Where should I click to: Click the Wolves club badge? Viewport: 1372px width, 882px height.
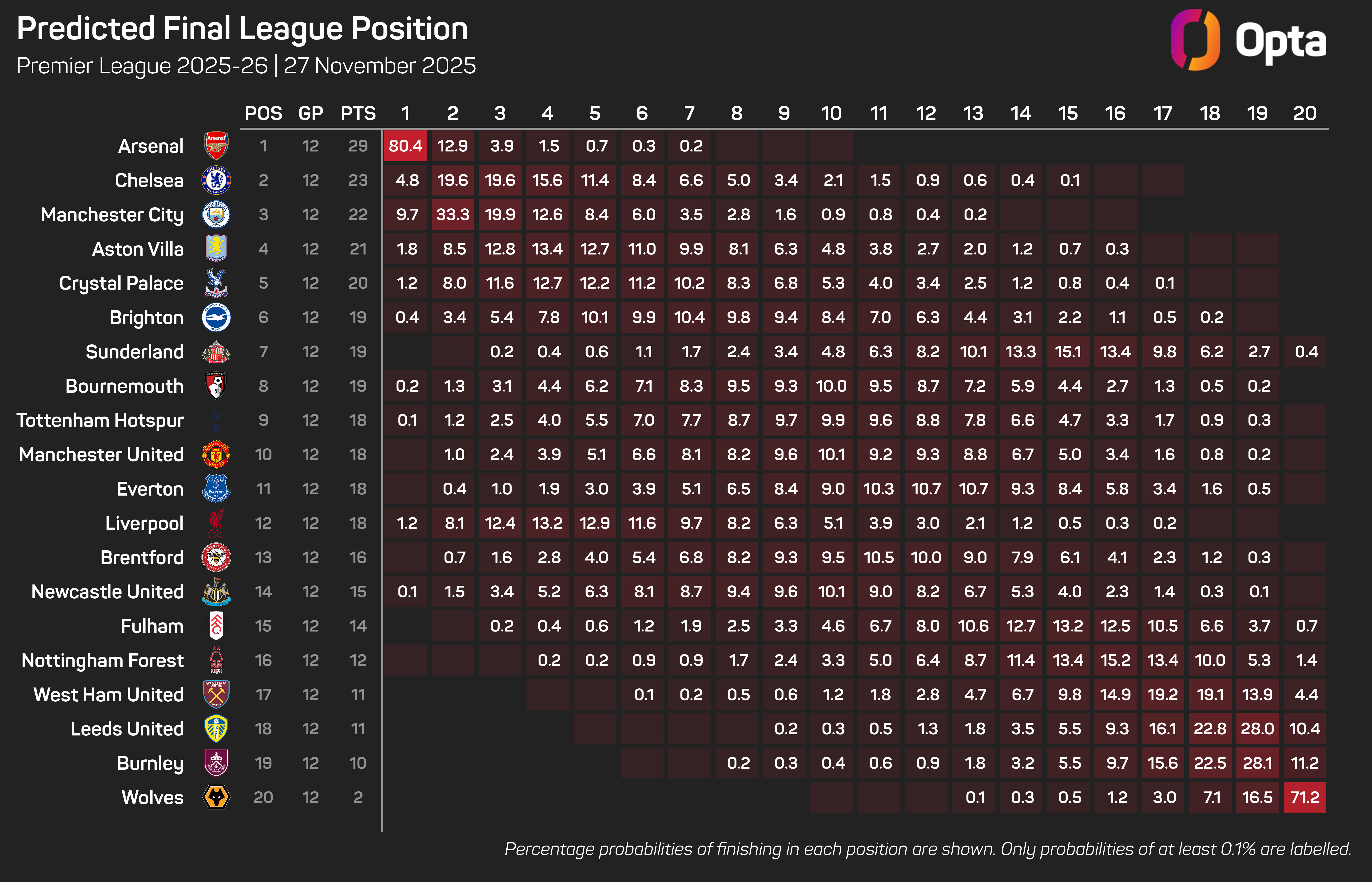point(216,797)
